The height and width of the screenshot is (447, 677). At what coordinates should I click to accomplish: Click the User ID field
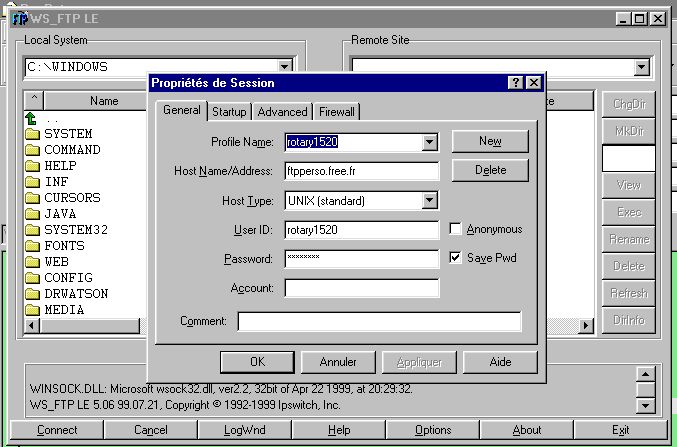pyautogui.click(x=362, y=230)
